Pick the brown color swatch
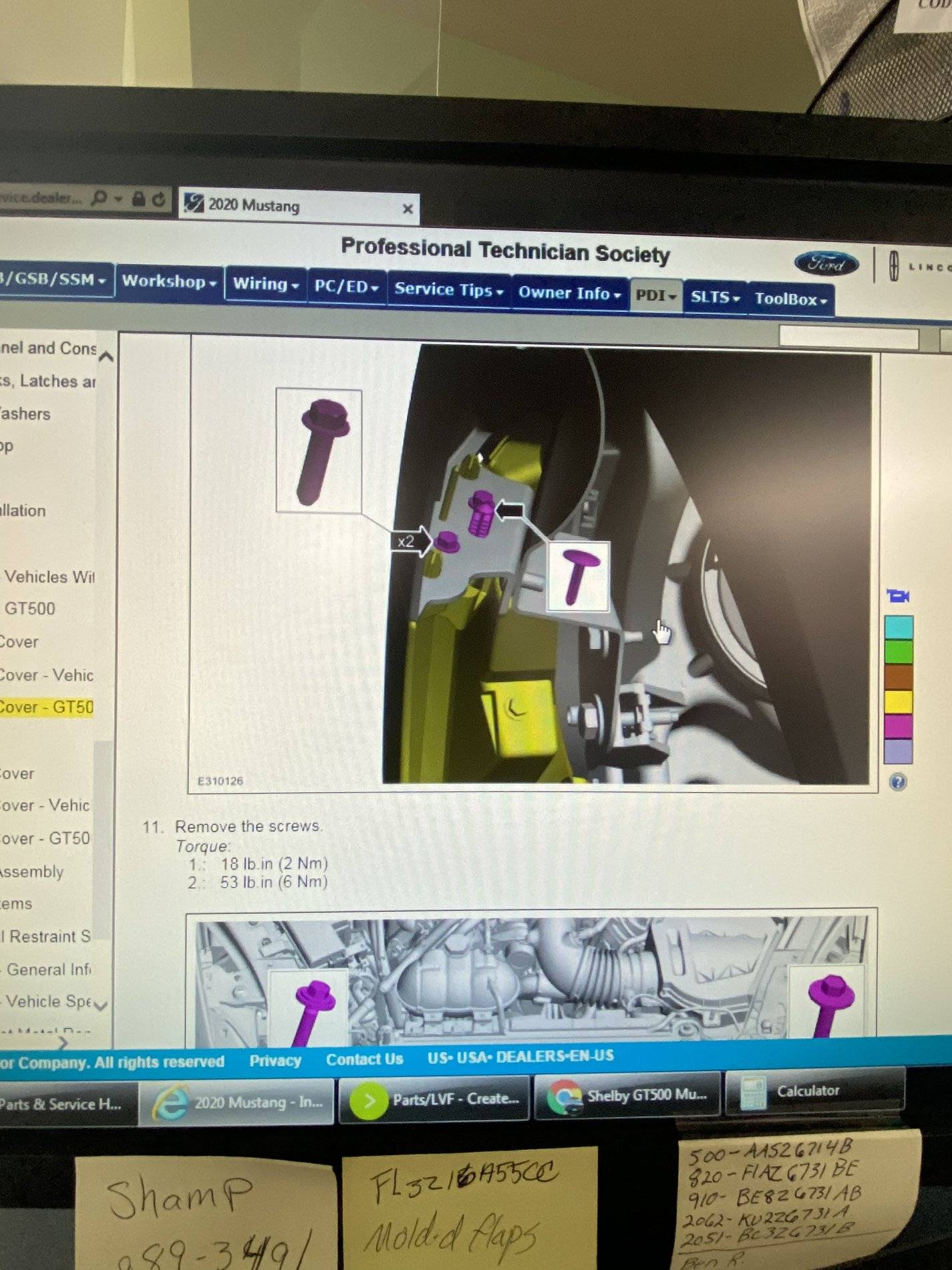This screenshot has height=1270, width=952. click(899, 676)
